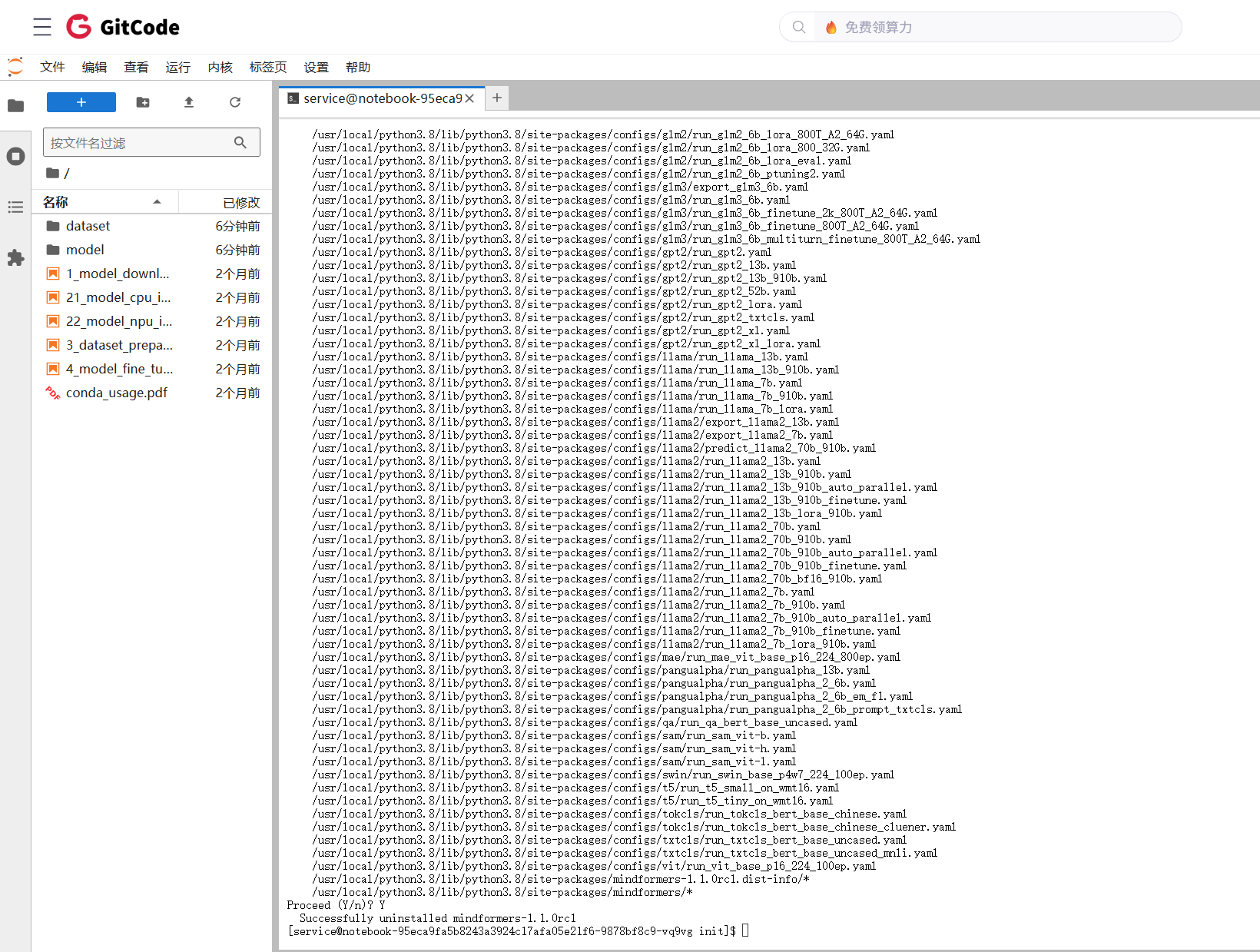Select the 21_model_cpu_i... notebook file
Image resolution: width=1260 pixels, height=952 pixels.
(152, 297)
